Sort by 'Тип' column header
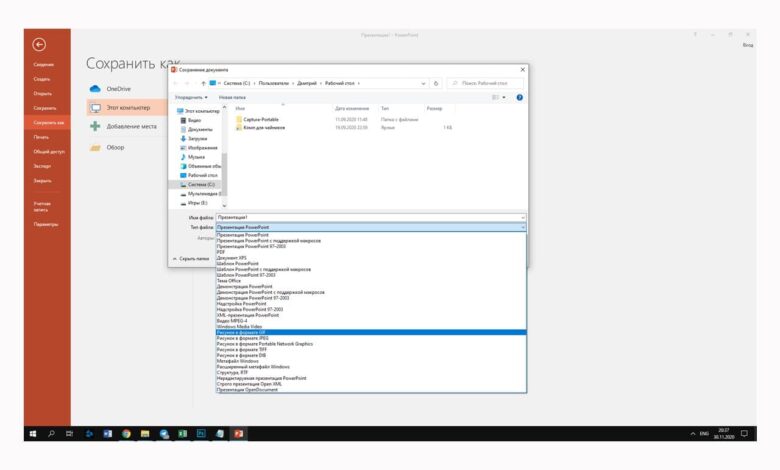The width and height of the screenshot is (780, 470). pos(385,108)
